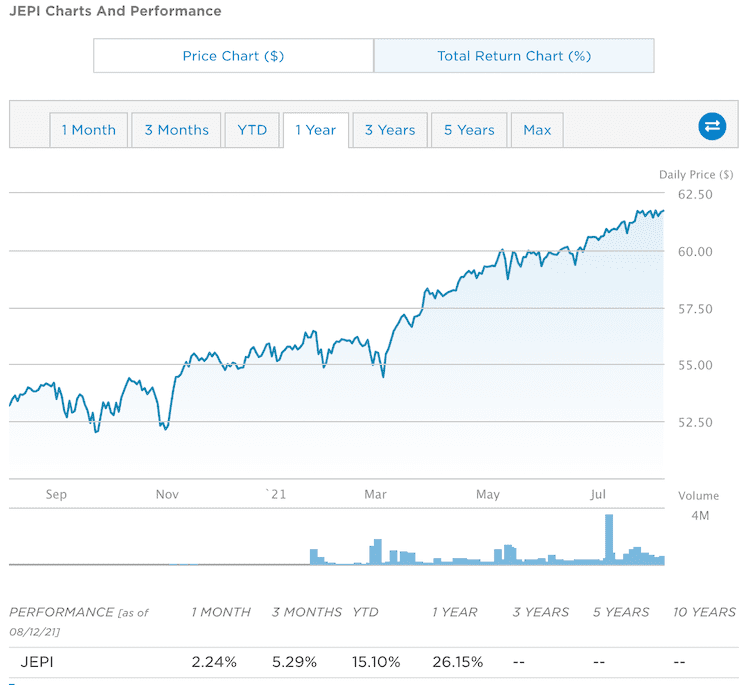Click the 55.00 price axis label
750x685 pixels.
click(x=695, y=365)
